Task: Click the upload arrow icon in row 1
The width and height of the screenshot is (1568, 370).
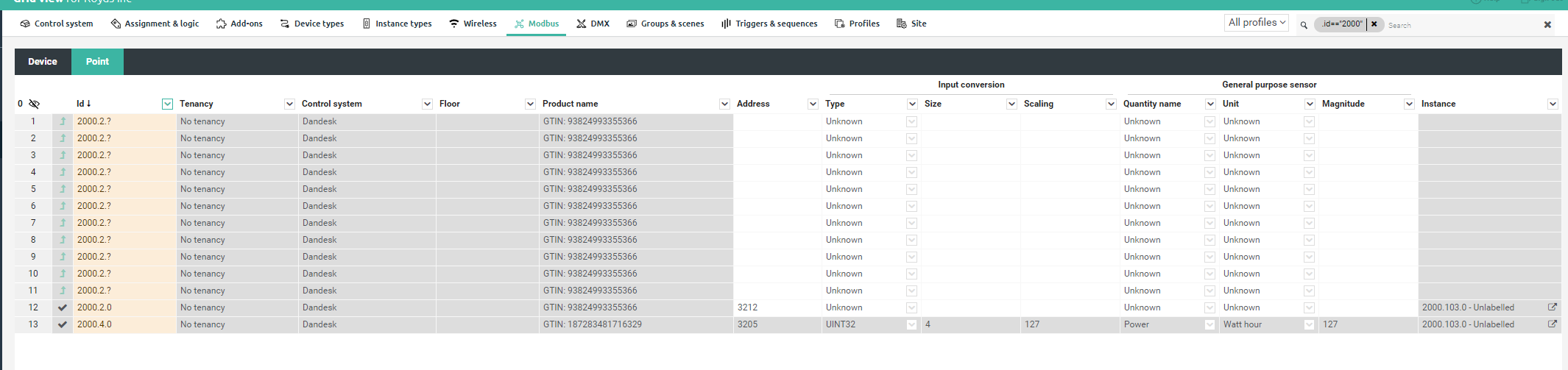Action: [63, 121]
